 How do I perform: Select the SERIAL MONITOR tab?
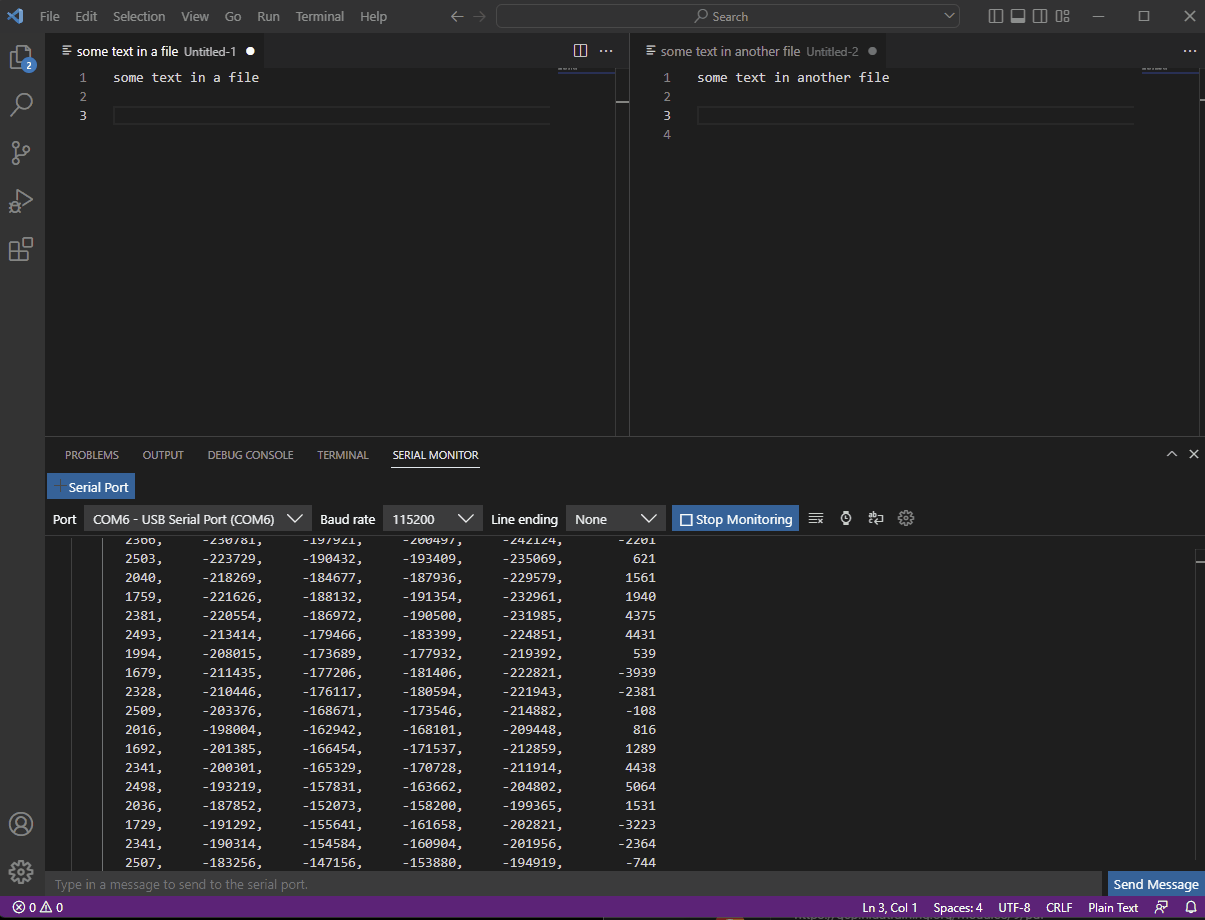[435, 455]
